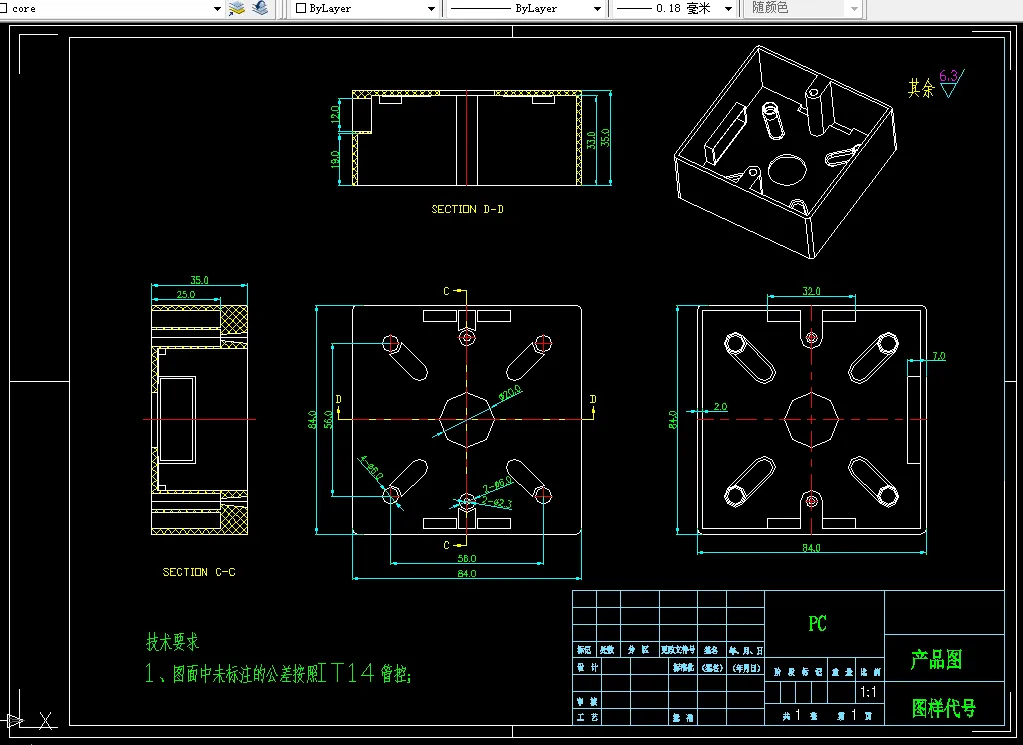
Task: Select the "4-φ5.0" hole dimension
Action: point(371,468)
